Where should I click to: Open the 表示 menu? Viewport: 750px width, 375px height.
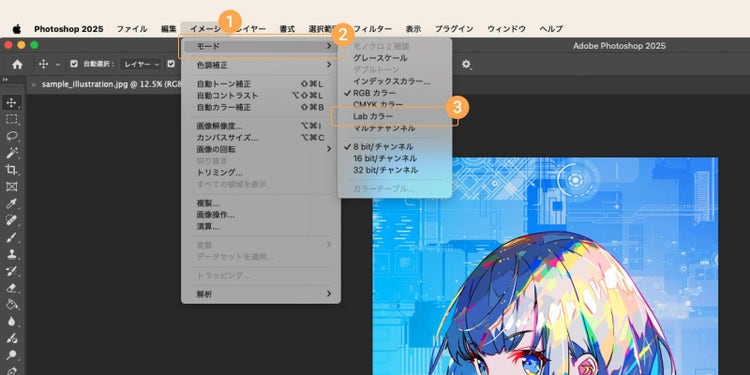coord(413,29)
